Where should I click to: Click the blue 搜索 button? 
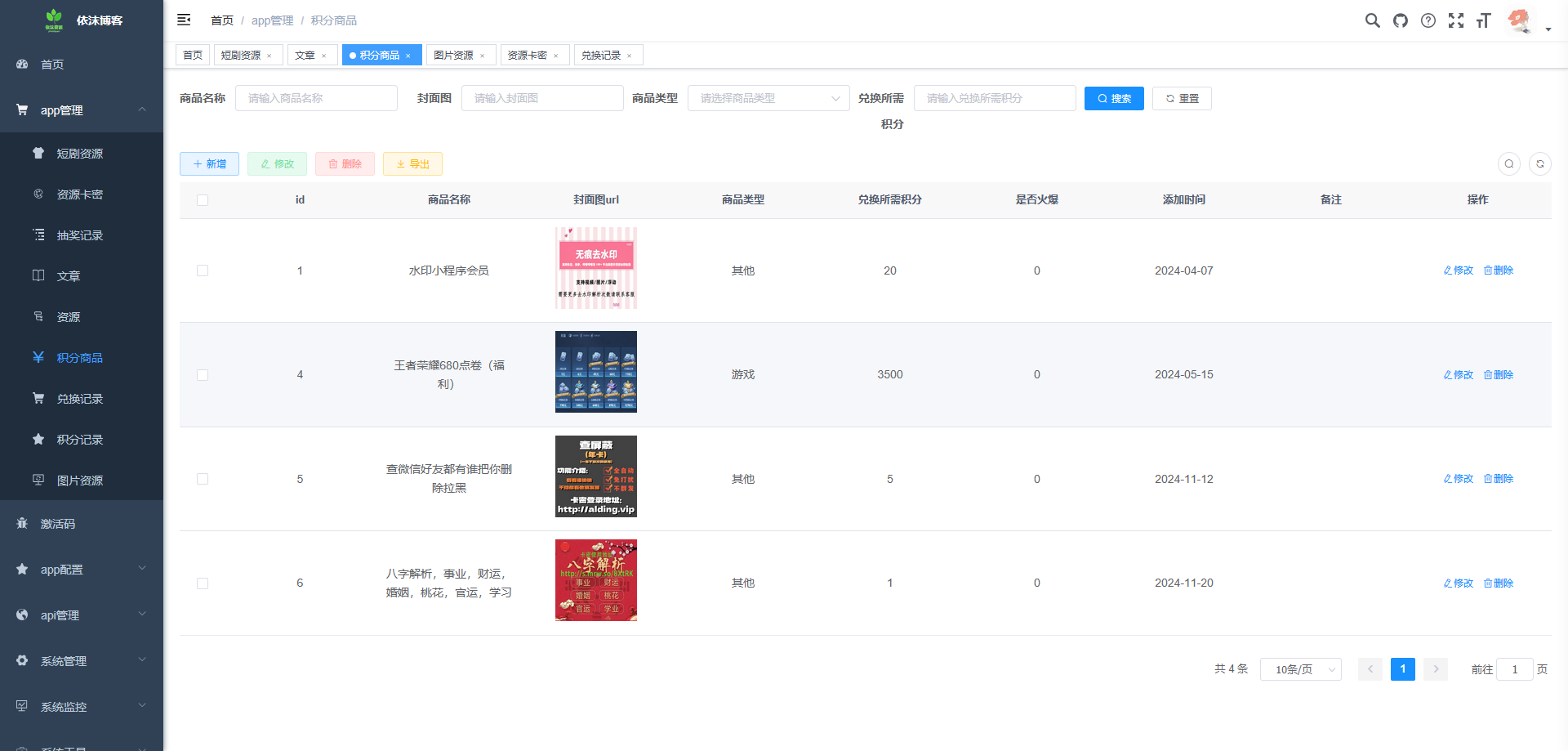[1113, 98]
